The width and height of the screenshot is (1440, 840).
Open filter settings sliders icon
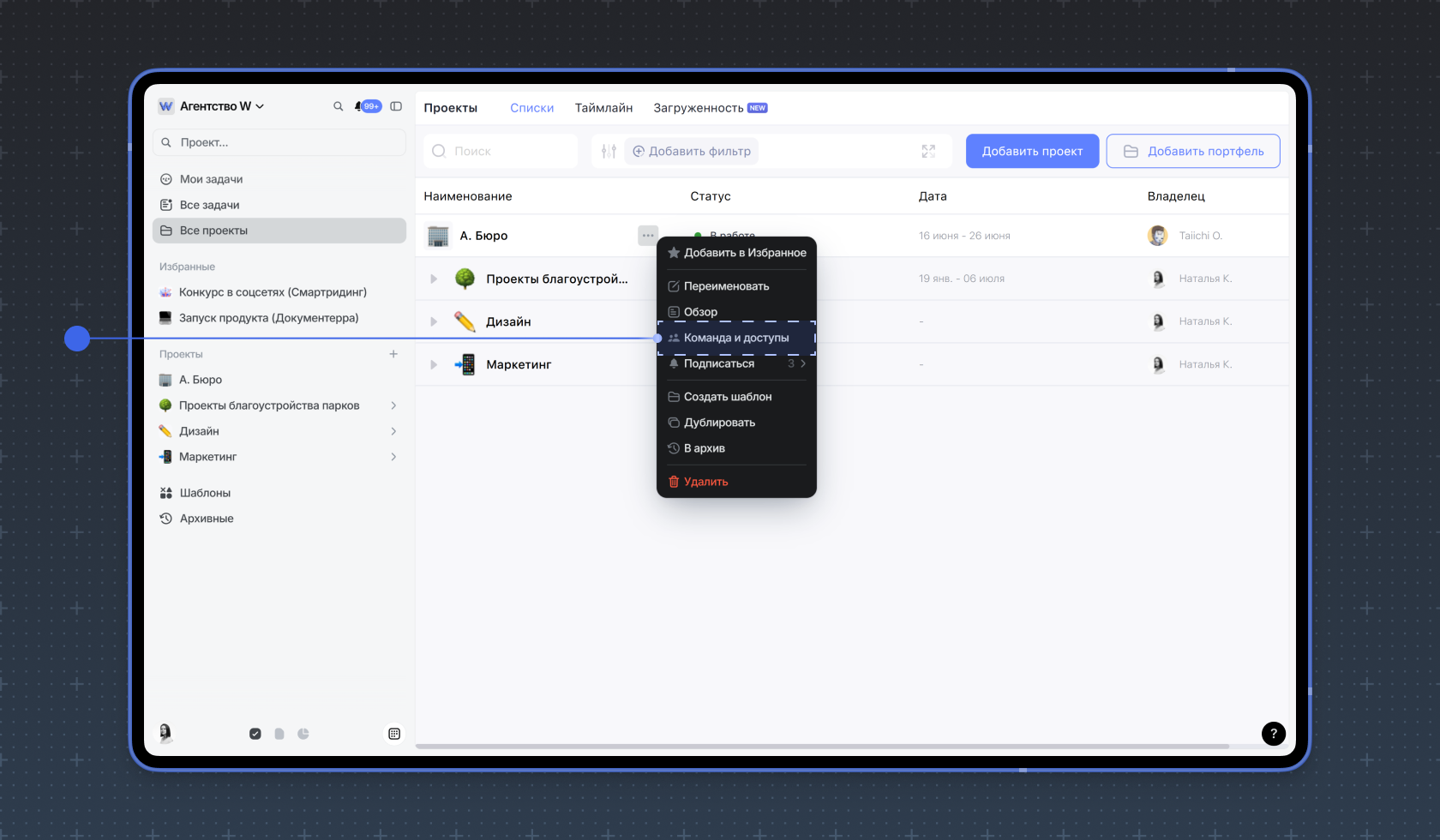click(609, 152)
